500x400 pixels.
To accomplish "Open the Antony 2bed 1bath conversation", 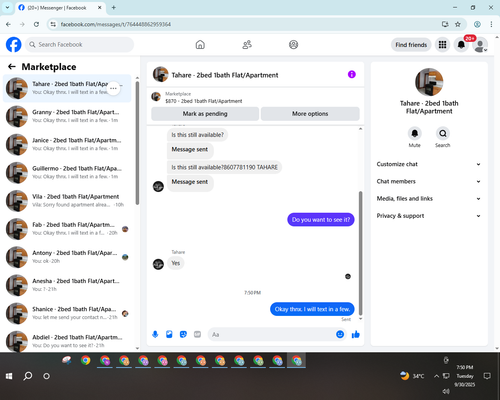I will [x=67, y=257].
